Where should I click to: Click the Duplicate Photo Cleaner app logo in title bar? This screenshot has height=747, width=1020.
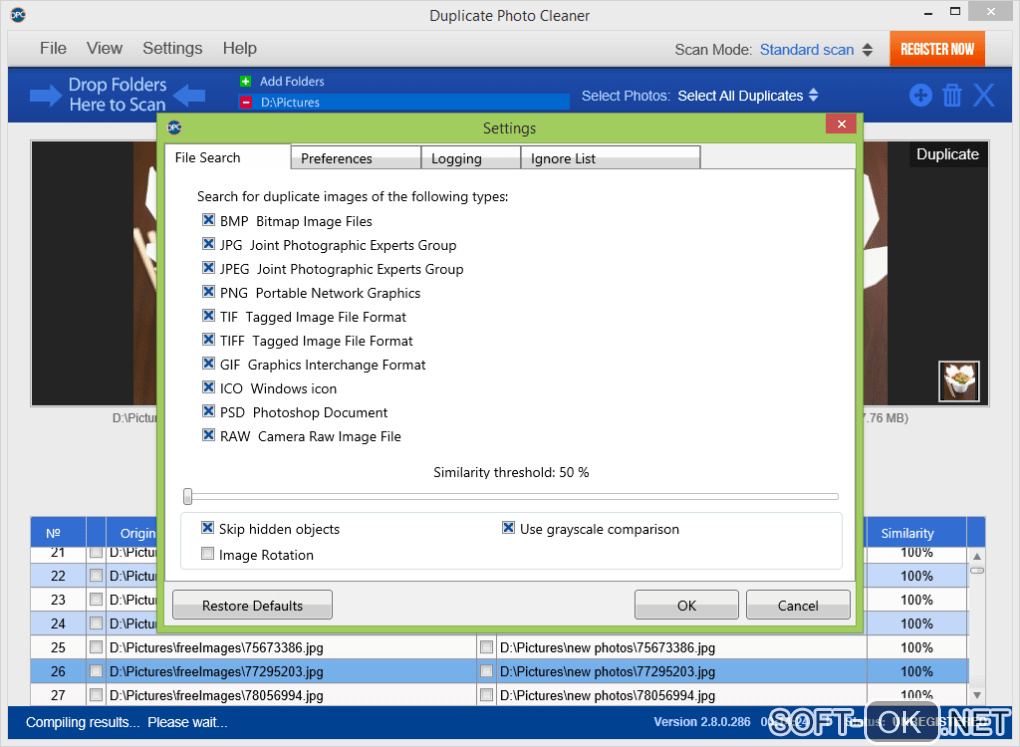18,15
